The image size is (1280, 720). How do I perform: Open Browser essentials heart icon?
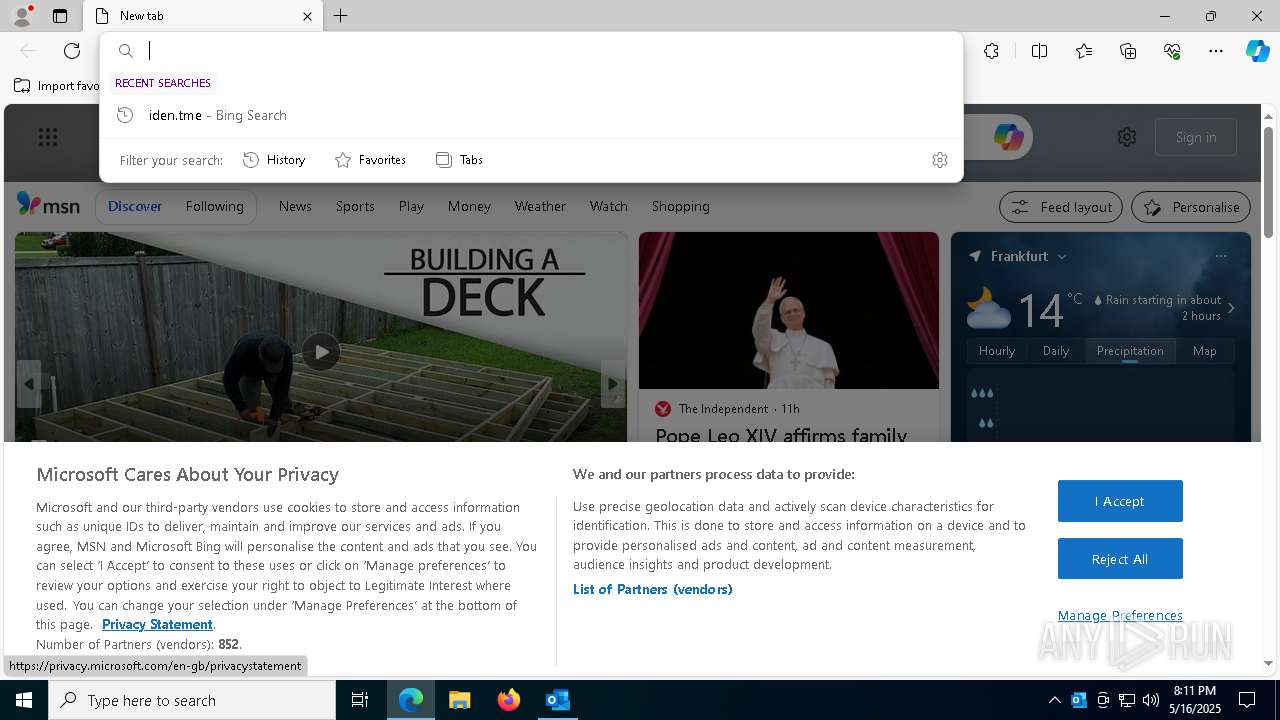pyautogui.click(x=1172, y=51)
